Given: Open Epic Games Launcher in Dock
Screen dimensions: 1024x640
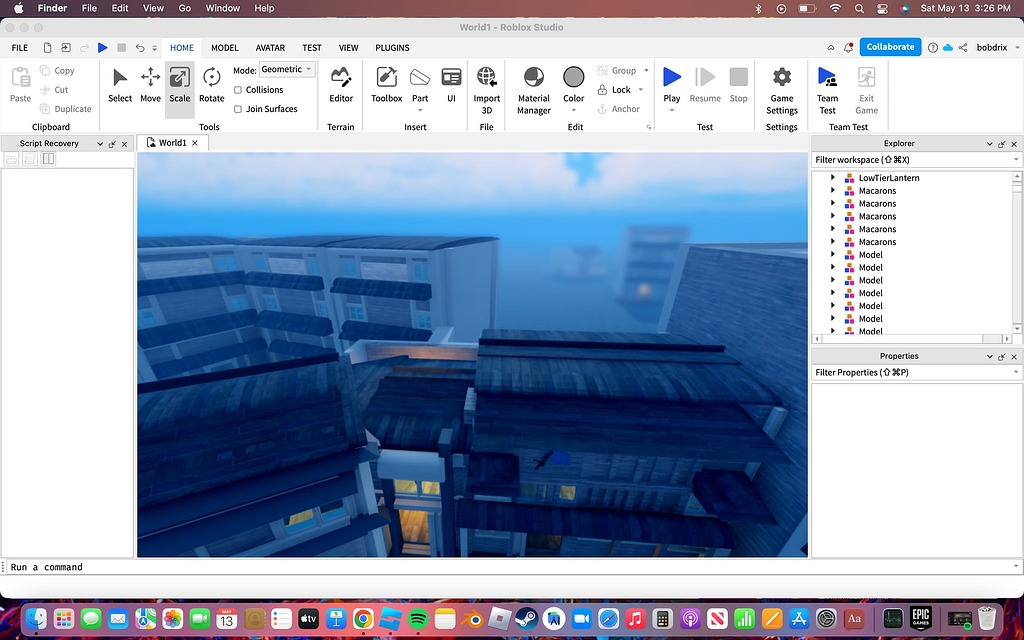Looking at the screenshot, I should point(921,618).
